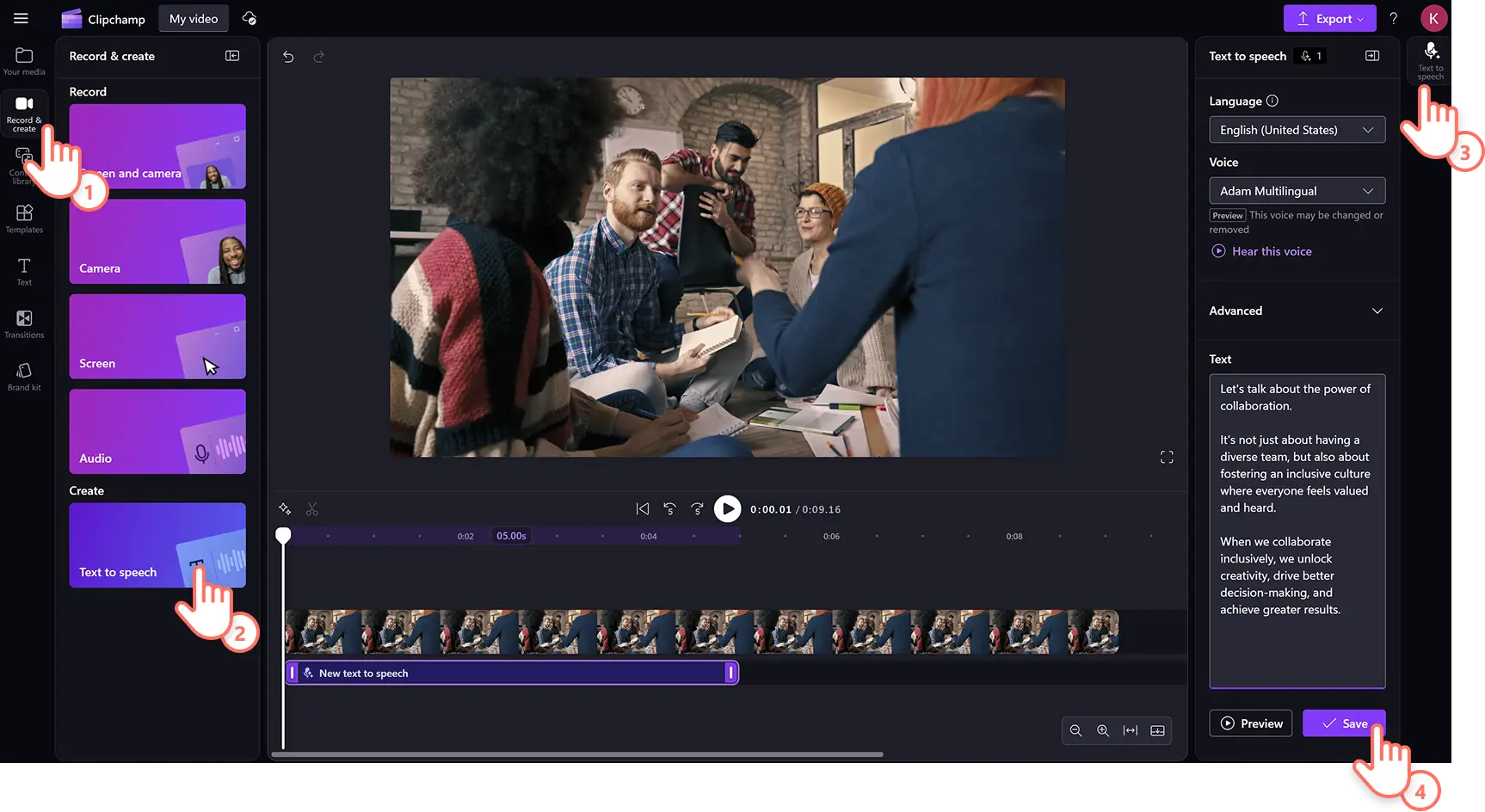Enter fullscreen preview mode
1485x812 pixels.
(x=1167, y=457)
